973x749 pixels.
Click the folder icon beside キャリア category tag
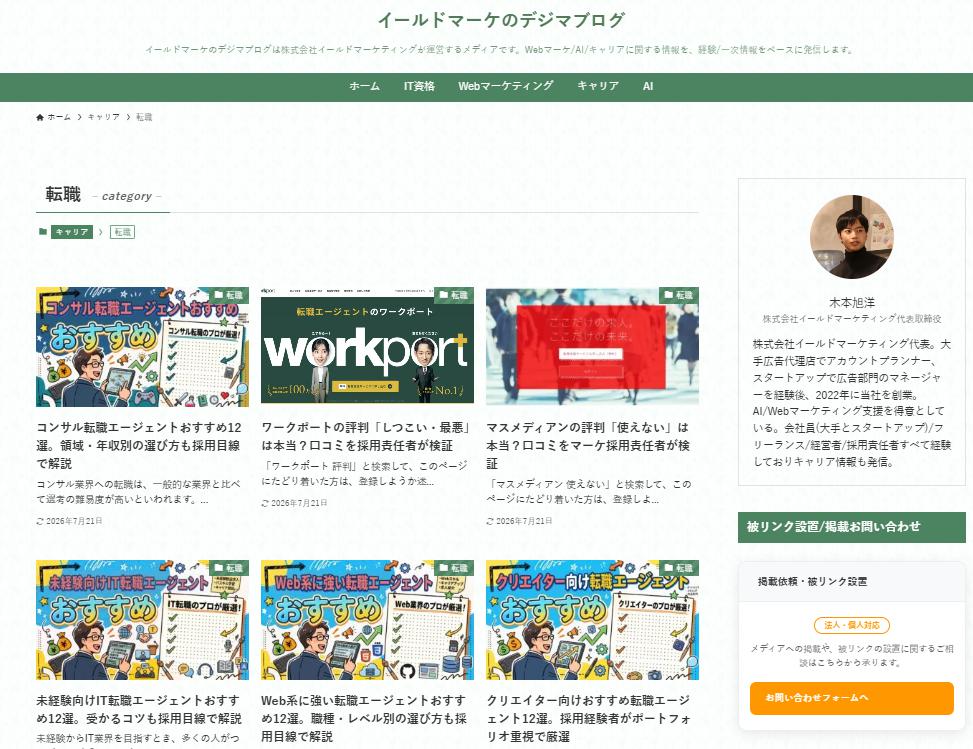(43, 232)
